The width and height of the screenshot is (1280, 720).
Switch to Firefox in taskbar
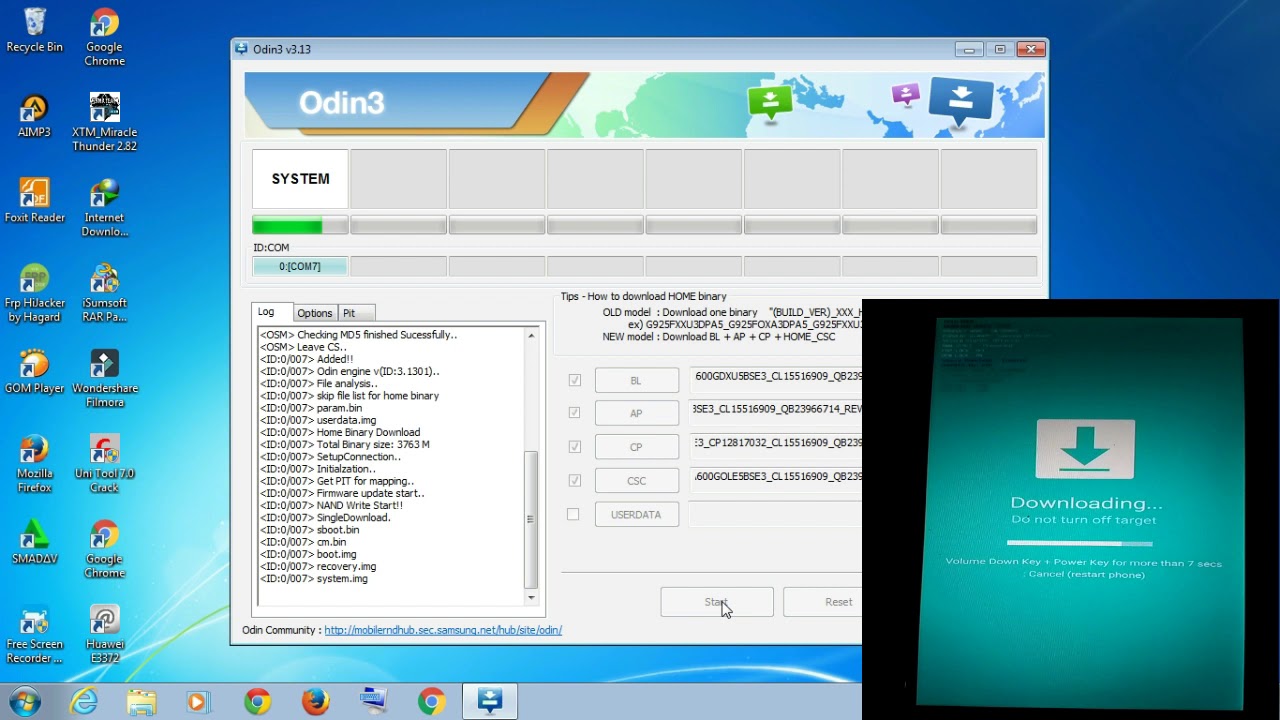[315, 702]
